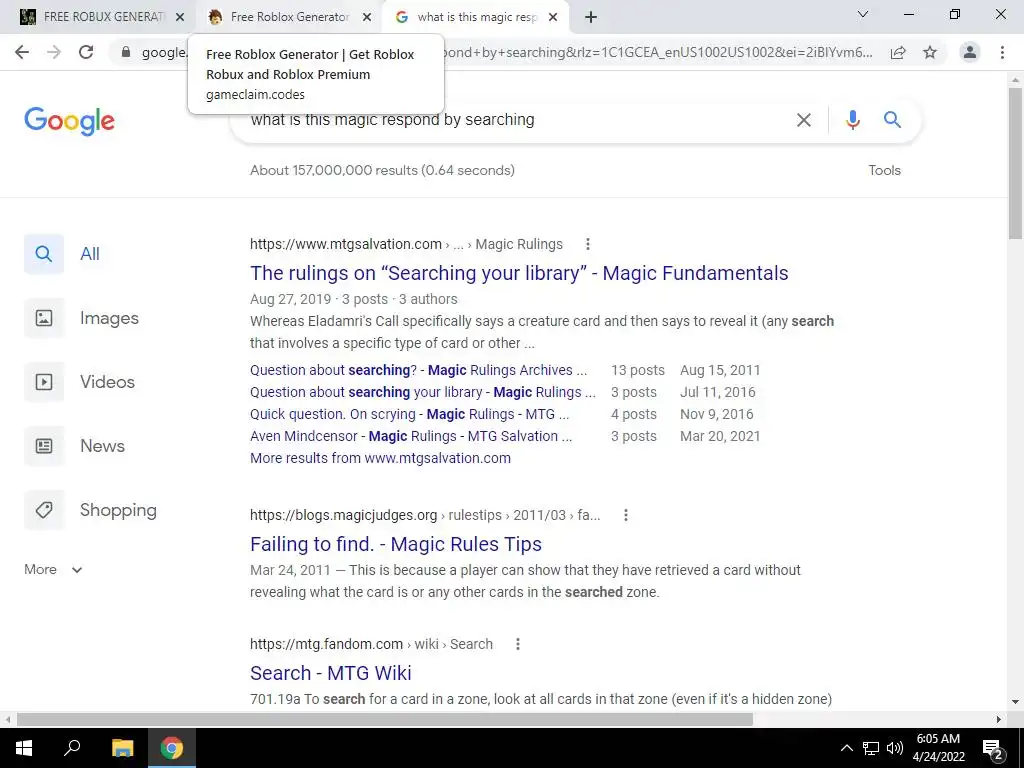Open Windows taskbar search
The height and width of the screenshot is (768, 1024).
coord(72,748)
